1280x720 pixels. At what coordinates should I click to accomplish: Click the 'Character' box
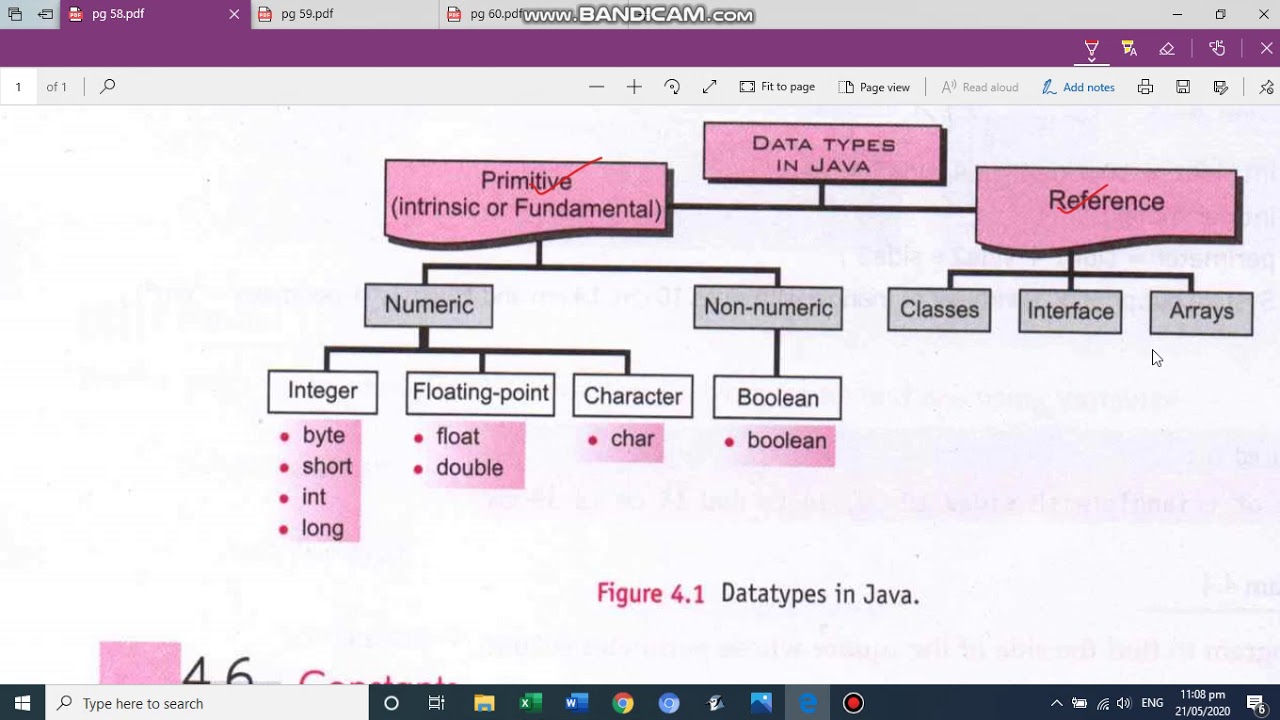coord(632,396)
